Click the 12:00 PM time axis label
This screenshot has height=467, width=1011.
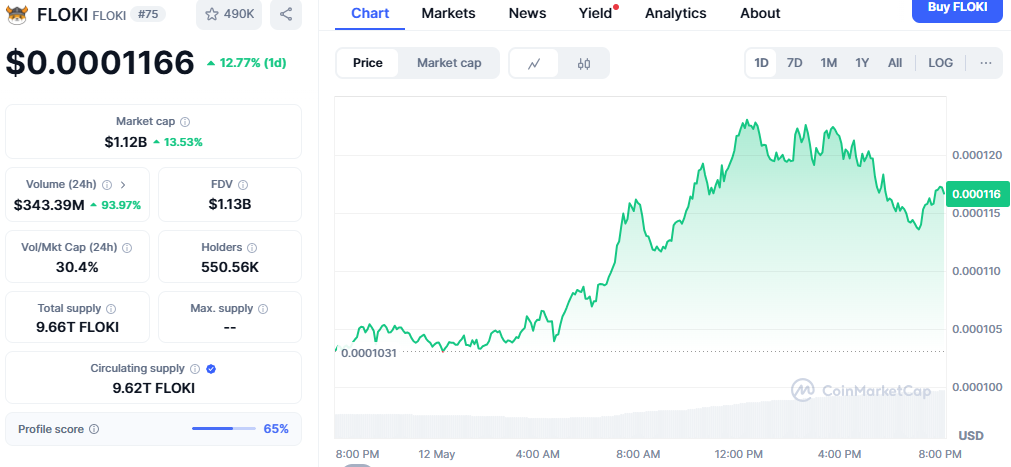click(739, 454)
